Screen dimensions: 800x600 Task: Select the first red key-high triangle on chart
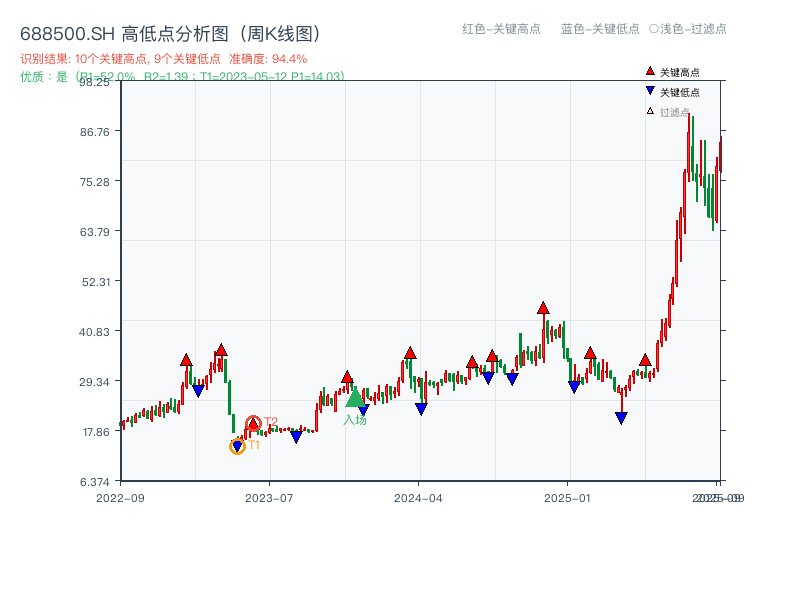point(186,360)
